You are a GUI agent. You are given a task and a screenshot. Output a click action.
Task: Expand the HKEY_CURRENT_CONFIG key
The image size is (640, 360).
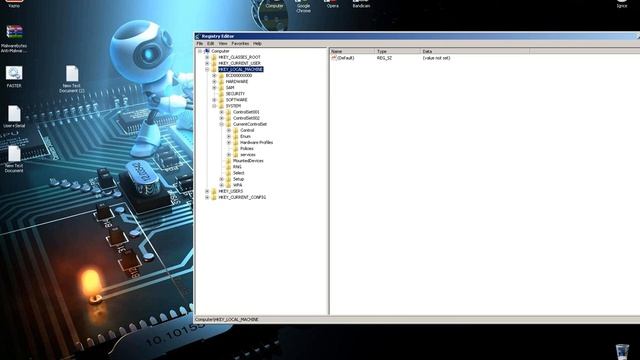pyautogui.click(x=207, y=197)
